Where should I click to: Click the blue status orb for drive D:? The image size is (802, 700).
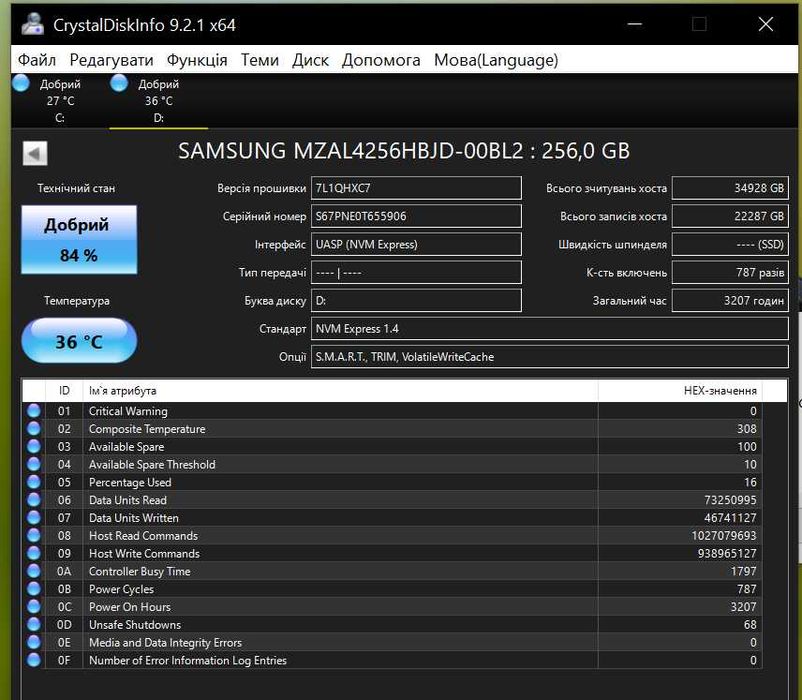tap(119, 83)
